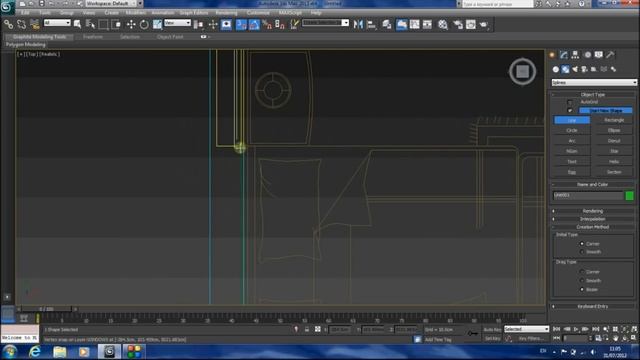Click the Play Animation button
Screen dimensions: 640x360
(x=576, y=329)
